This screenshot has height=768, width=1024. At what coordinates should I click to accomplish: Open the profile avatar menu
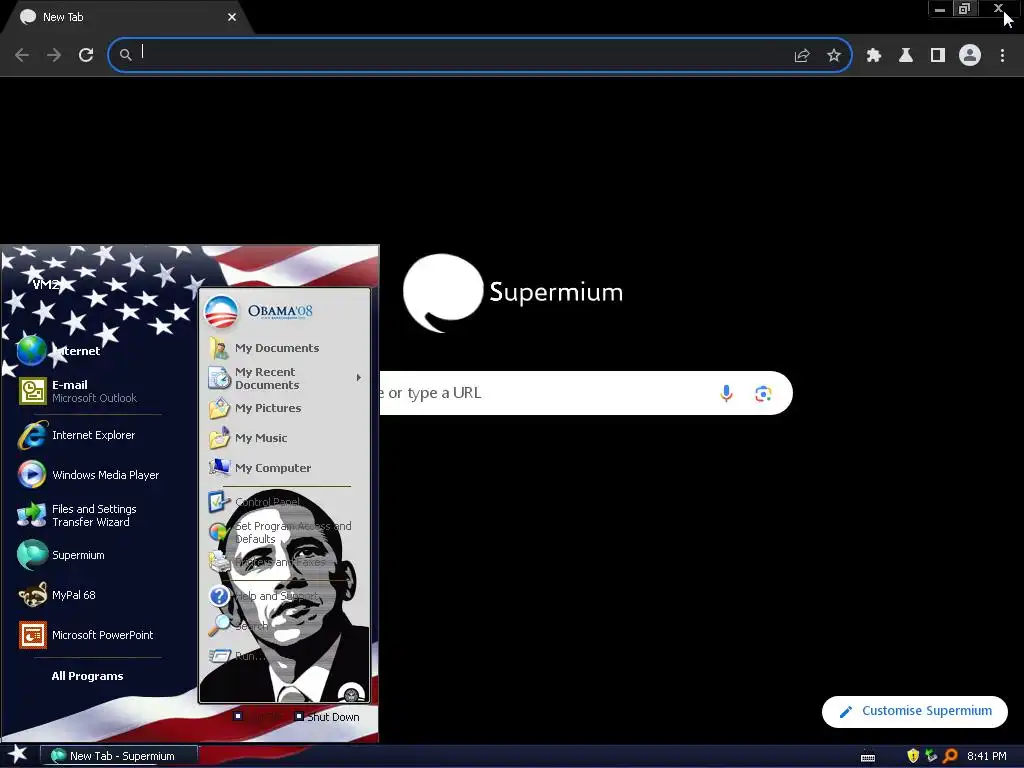[970, 56]
